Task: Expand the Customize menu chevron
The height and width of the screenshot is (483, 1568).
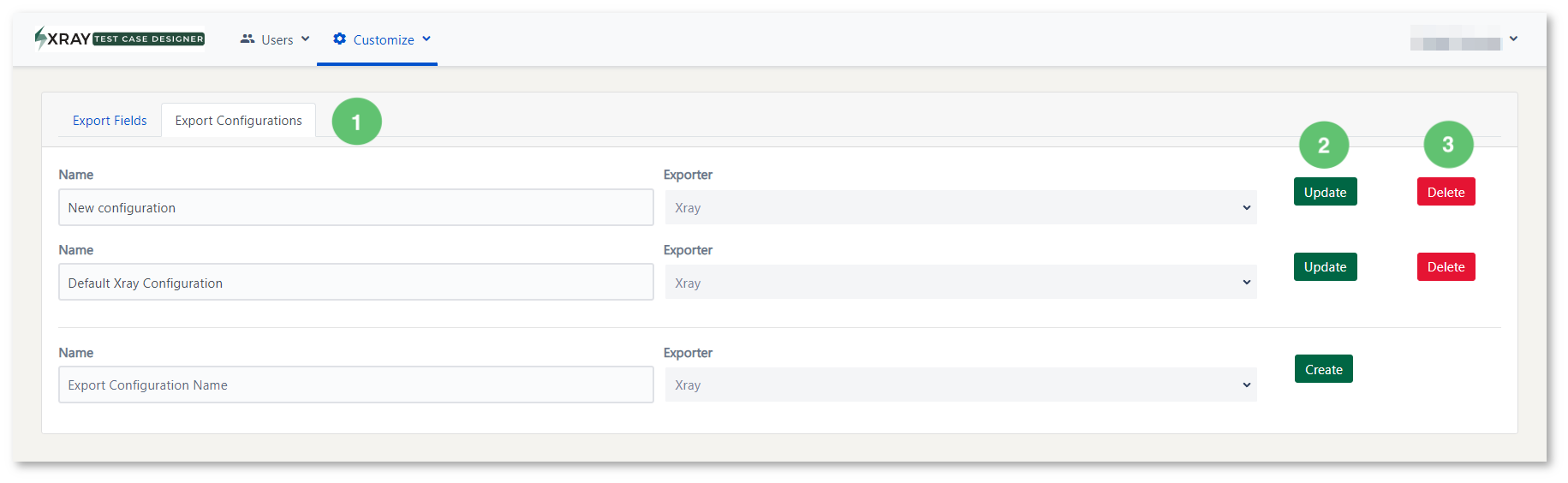Action: (426, 39)
